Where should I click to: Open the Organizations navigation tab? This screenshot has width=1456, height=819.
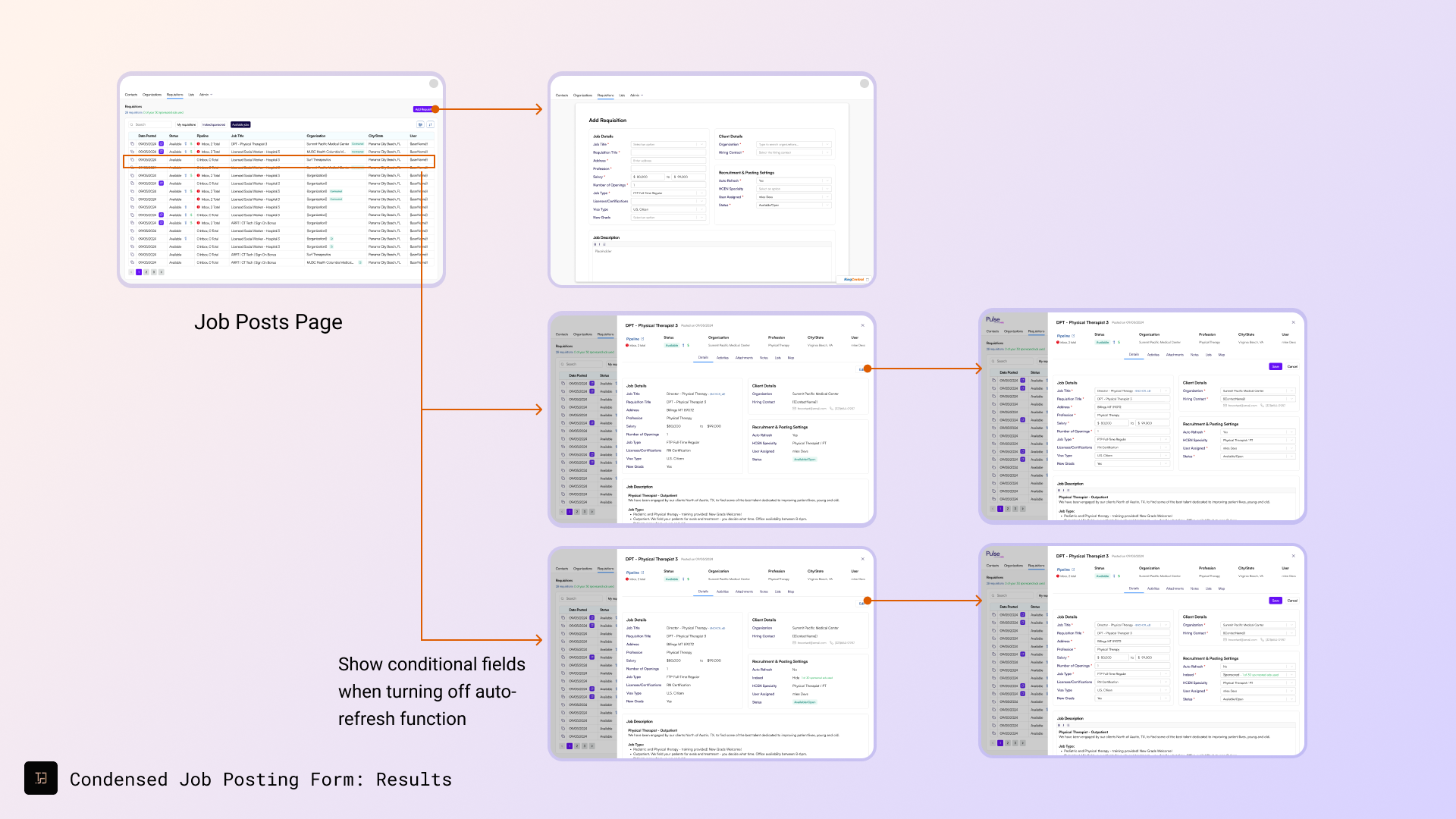152,95
